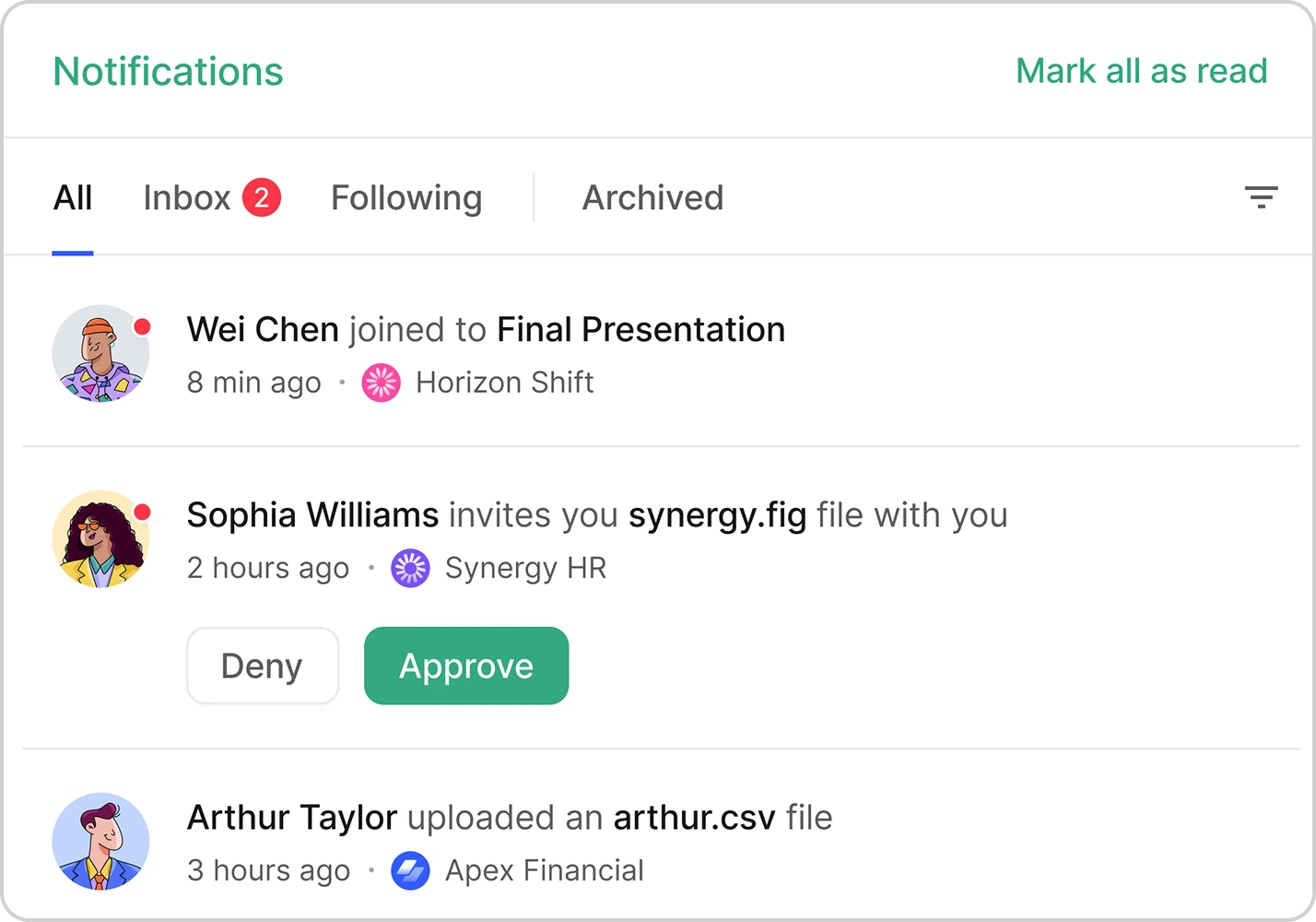Click the Horizon Shift workspace icon
This screenshot has height=922, width=1316.
click(x=382, y=382)
